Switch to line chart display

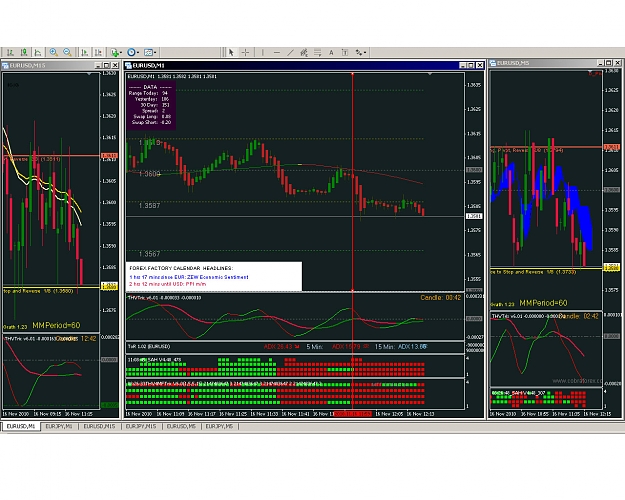click(x=37, y=52)
